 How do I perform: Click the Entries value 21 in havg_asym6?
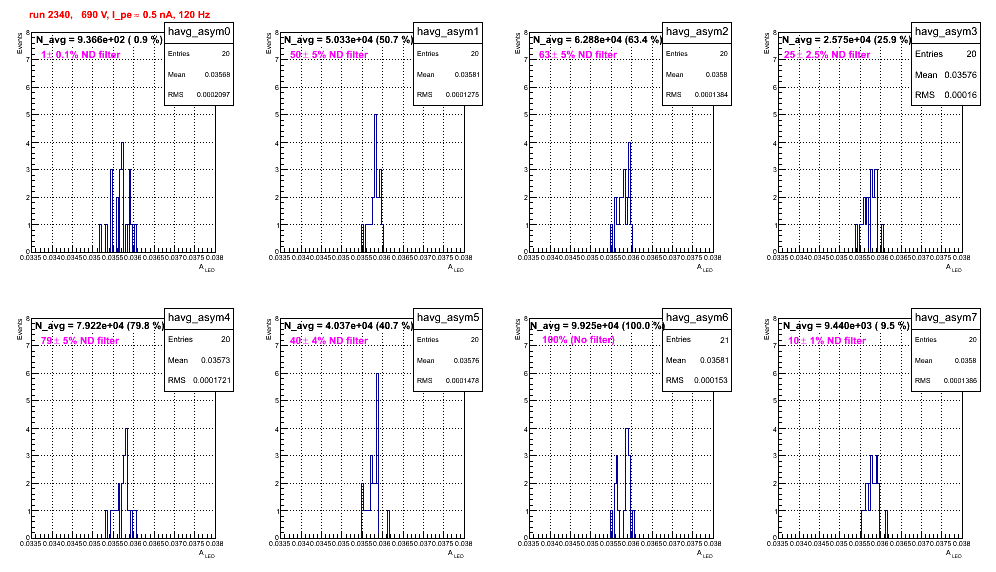725,340
